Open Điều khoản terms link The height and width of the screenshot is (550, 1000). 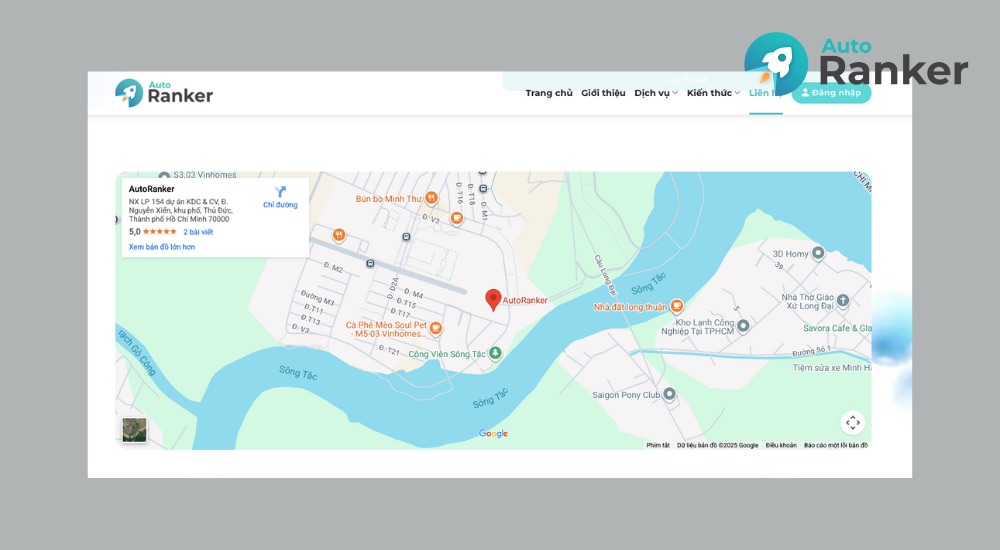[x=781, y=445]
